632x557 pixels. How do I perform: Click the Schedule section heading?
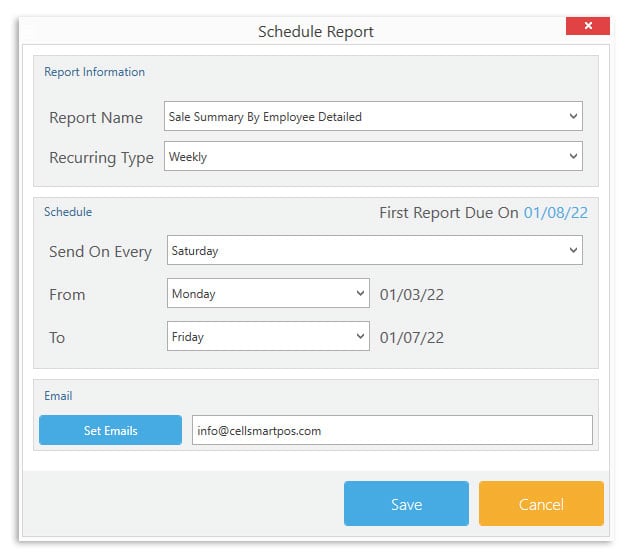pyautogui.click(x=68, y=212)
